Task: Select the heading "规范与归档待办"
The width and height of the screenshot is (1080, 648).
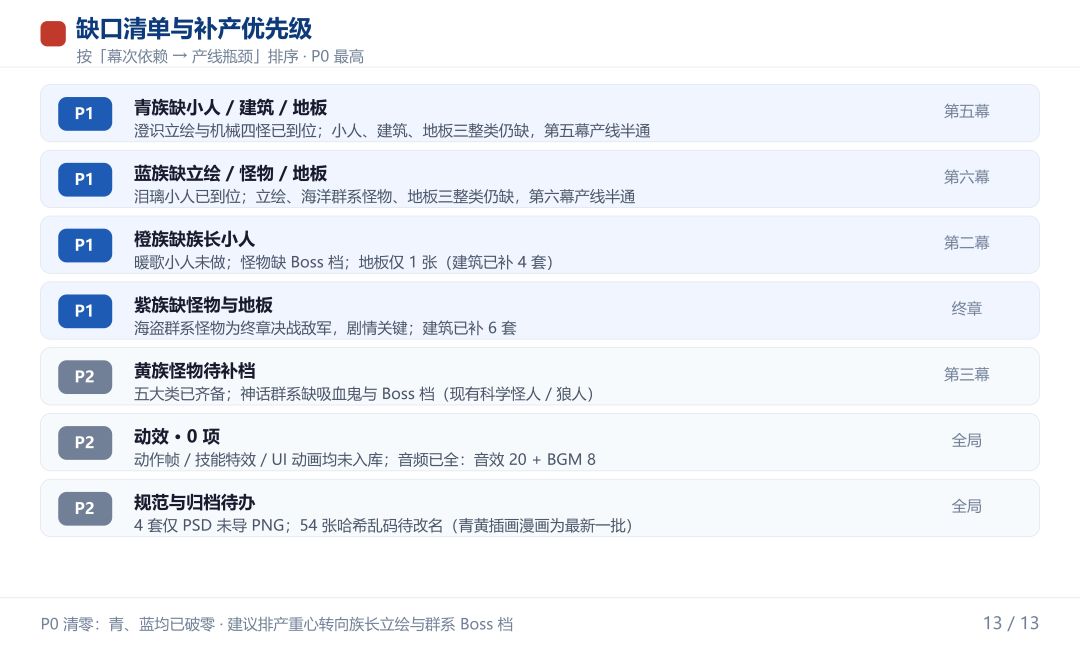Action: (x=194, y=503)
